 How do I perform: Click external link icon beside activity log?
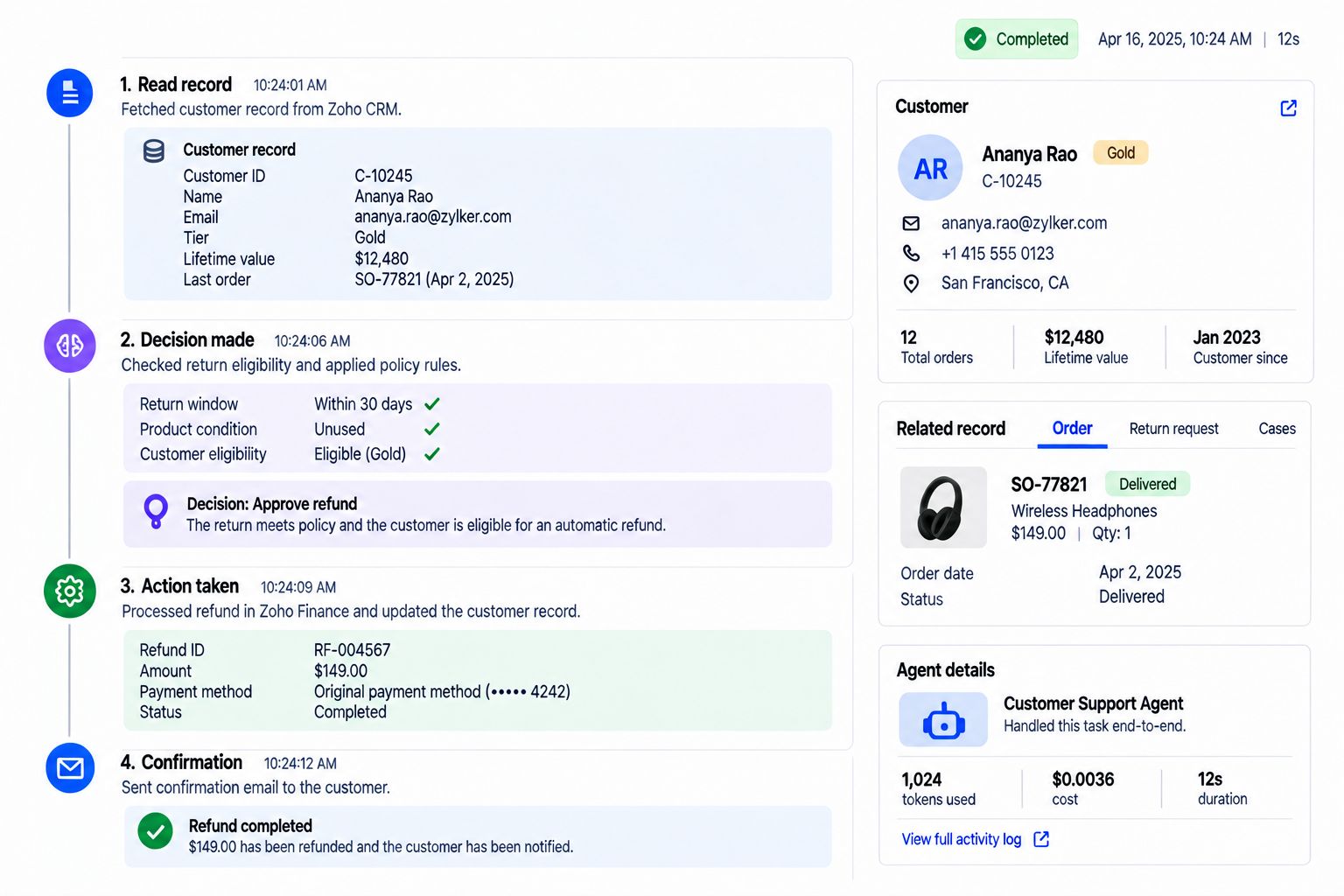click(x=1041, y=839)
